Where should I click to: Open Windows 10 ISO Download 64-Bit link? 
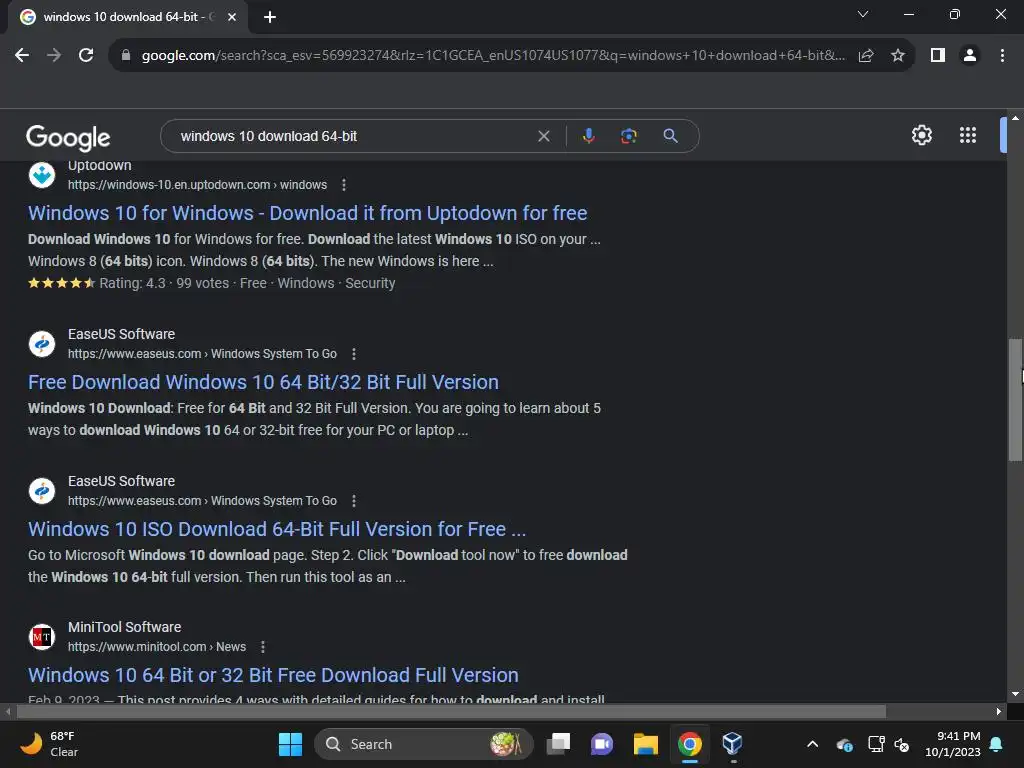click(x=277, y=529)
